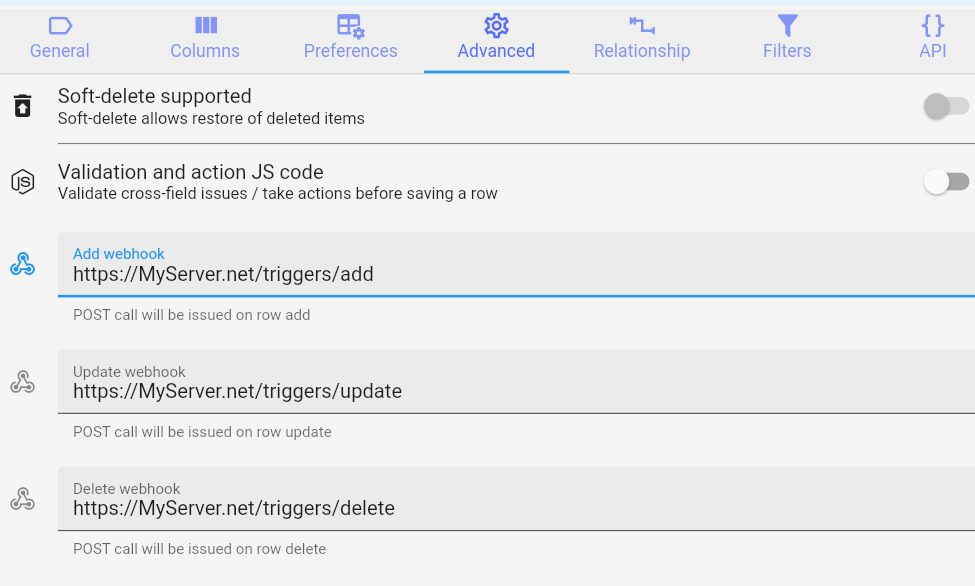Click the API curly braces icon

[x=932, y=26]
